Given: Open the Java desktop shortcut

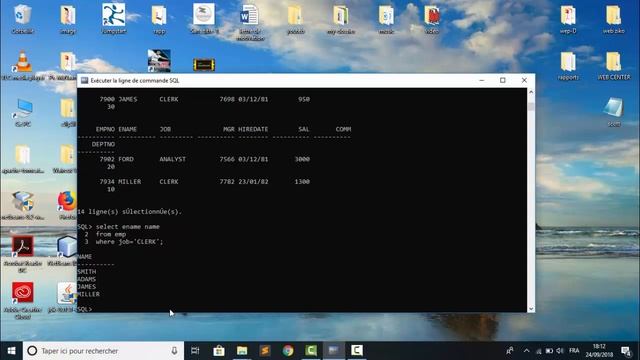Looking at the screenshot, I should (67, 293).
